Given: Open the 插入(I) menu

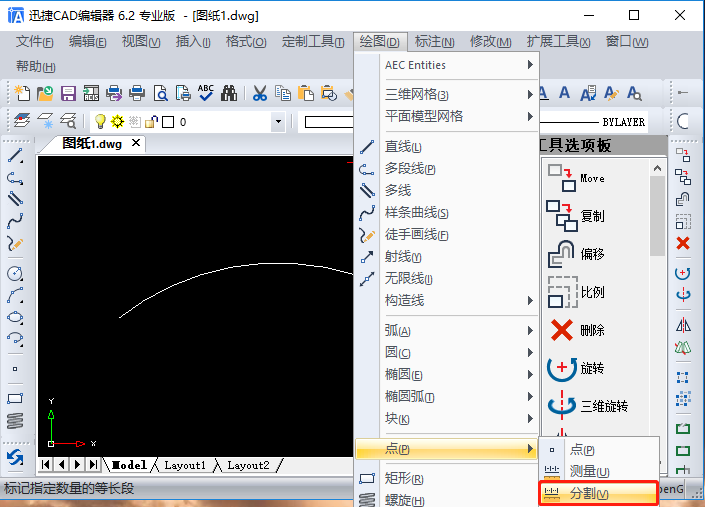Looking at the screenshot, I should [x=193, y=42].
